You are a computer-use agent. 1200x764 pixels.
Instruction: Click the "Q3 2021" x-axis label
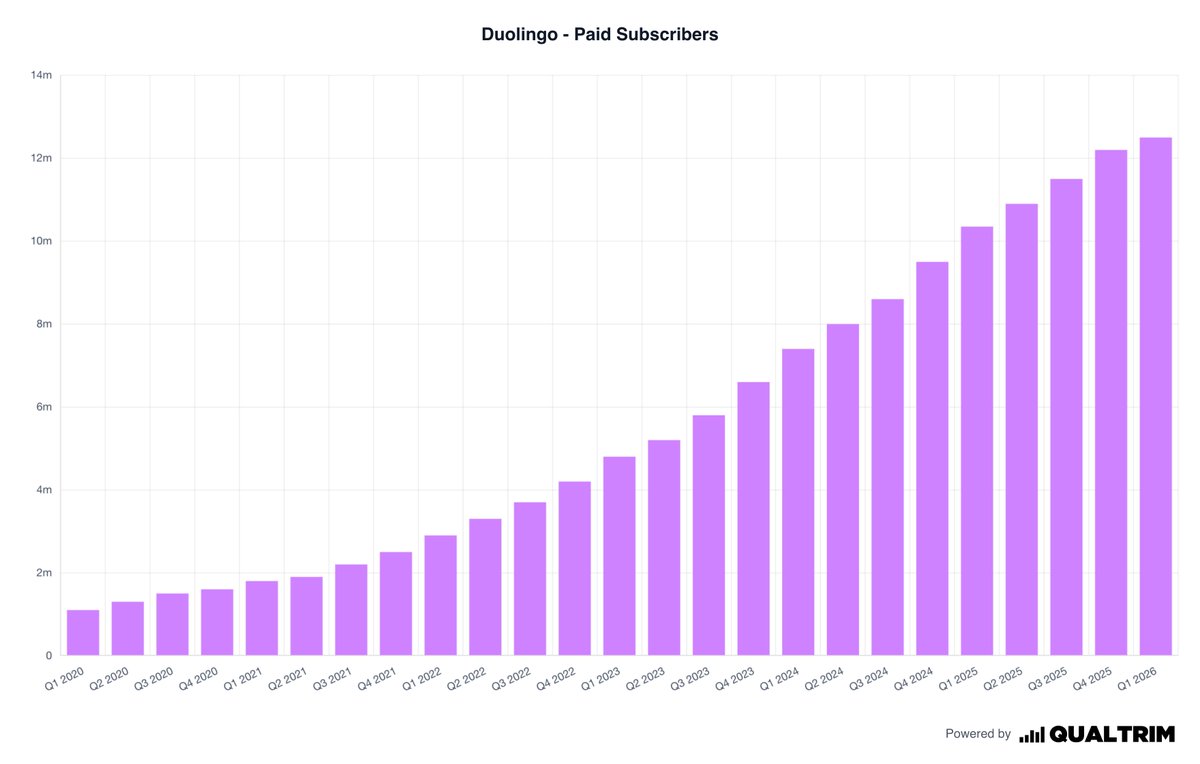coord(332,680)
